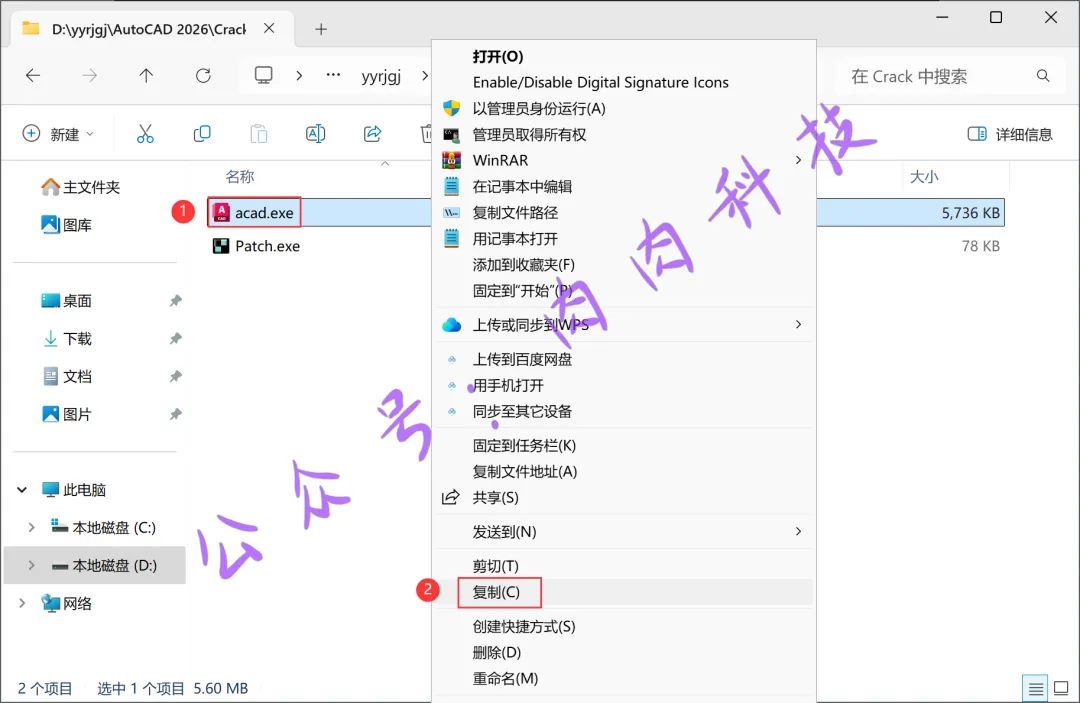Open the 新建 dropdown
Image resolution: width=1080 pixels, height=703 pixels.
59,134
